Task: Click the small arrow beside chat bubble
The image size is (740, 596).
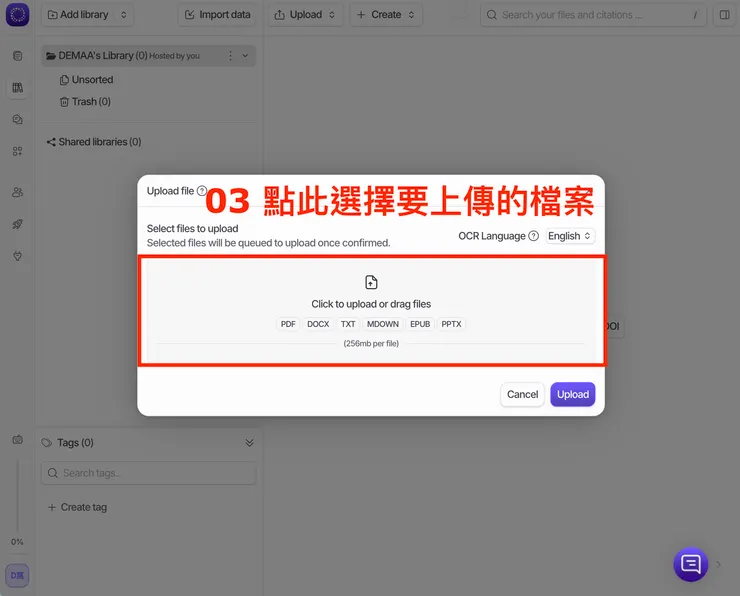Action: (x=719, y=564)
